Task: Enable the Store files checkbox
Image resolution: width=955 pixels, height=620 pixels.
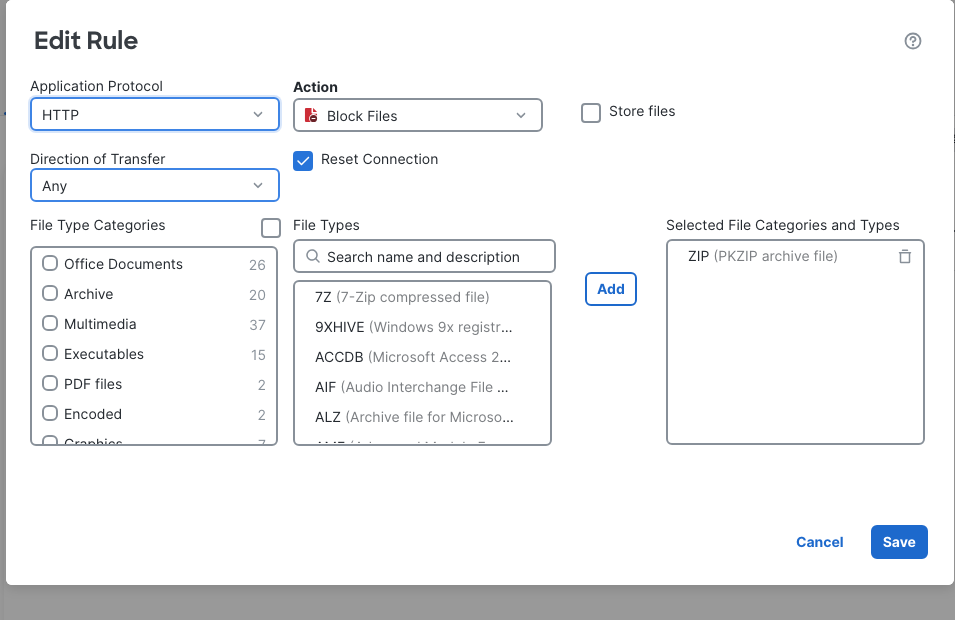Action: coord(591,113)
